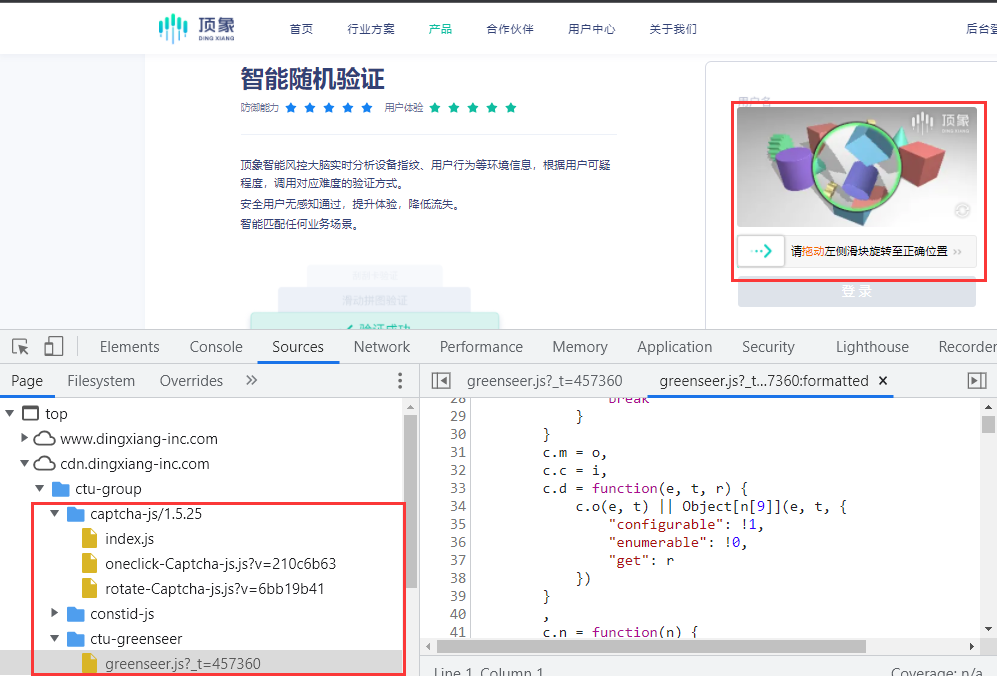Click the debugger sidebar toggle icon
997x676 pixels.
click(977, 381)
